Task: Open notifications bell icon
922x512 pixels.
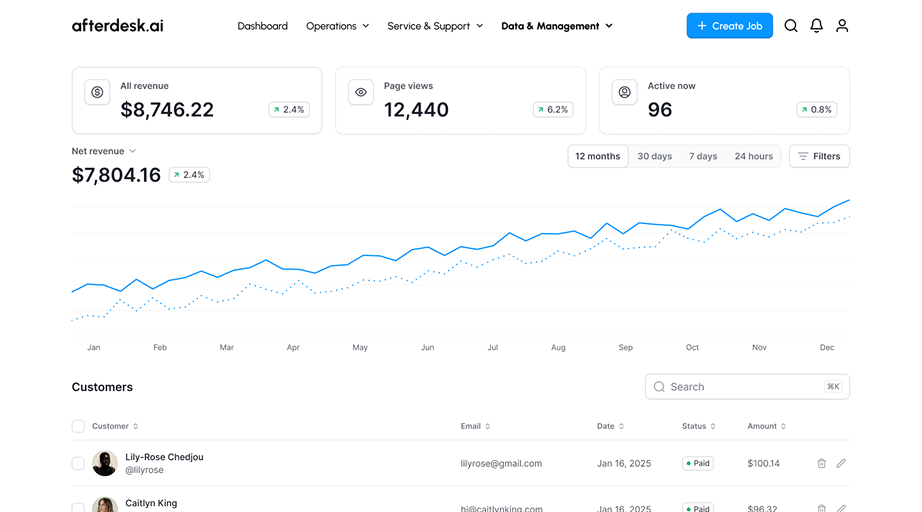Action: [816, 26]
